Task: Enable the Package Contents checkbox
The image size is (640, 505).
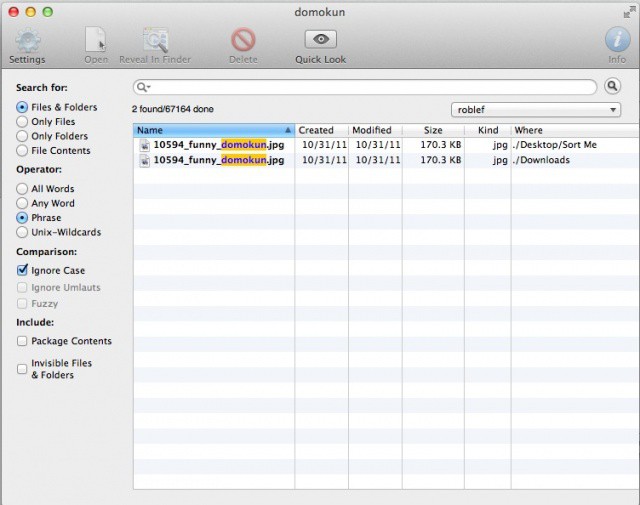Action: 23,341
